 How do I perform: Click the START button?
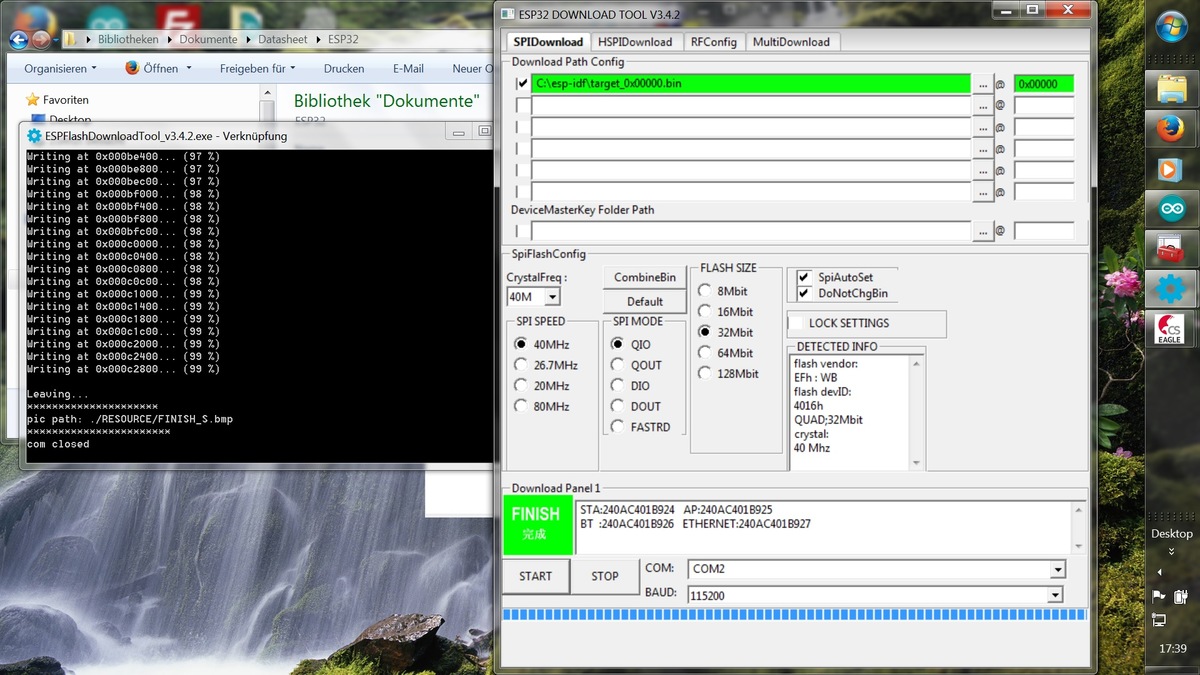535,576
